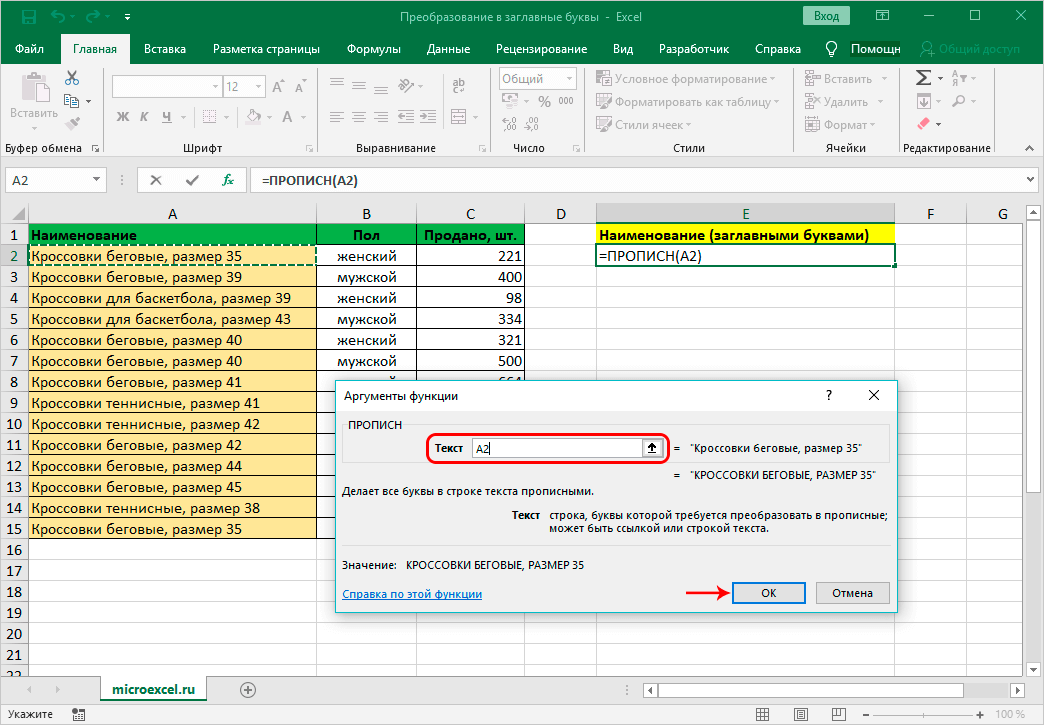Viewport: 1044px width, 725px height.
Task: Click the zoom in plus button
Action: (x=979, y=714)
